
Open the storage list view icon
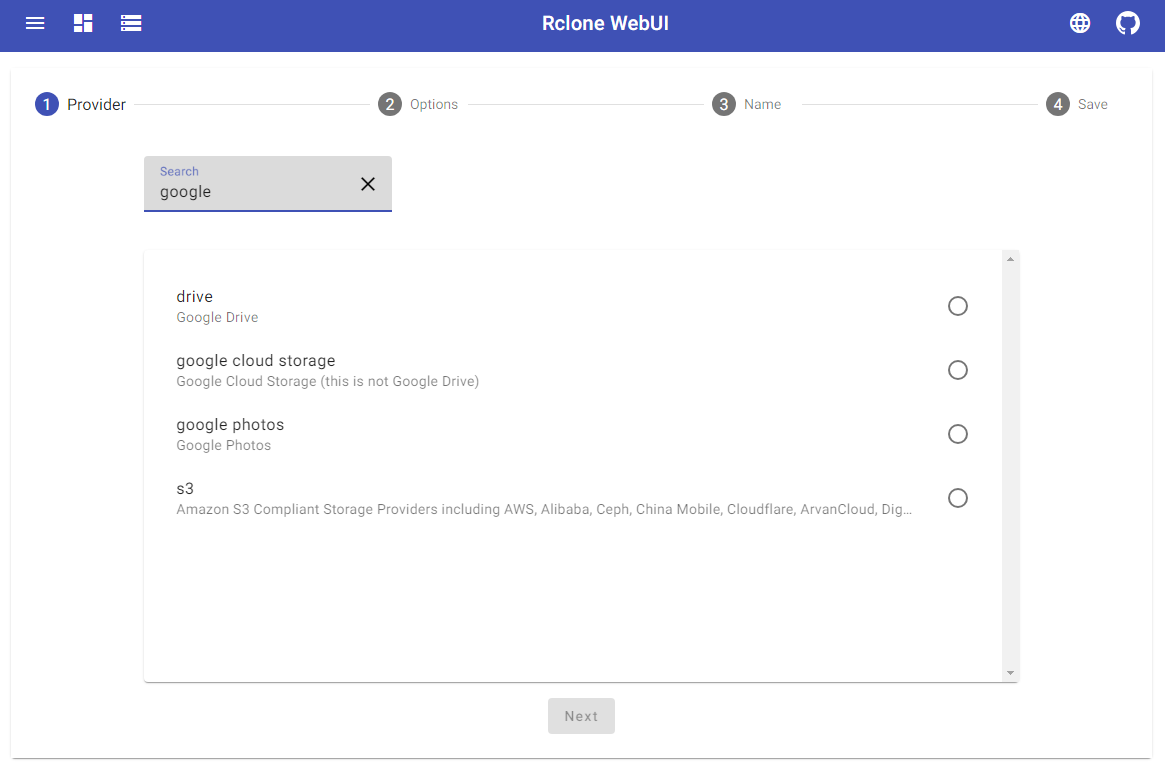pyautogui.click(x=131, y=23)
